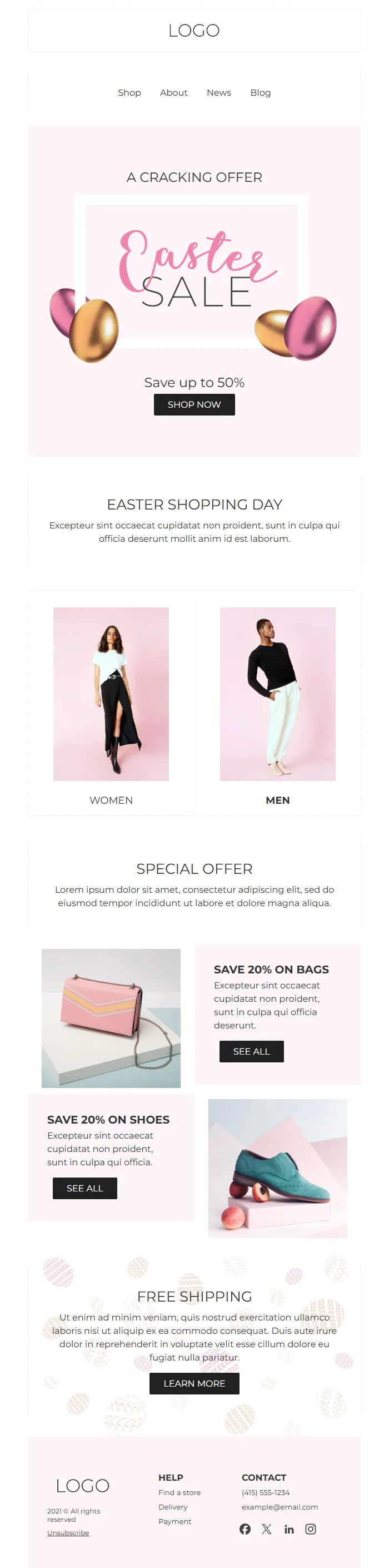Open the Find a store link

[x=179, y=1492]
